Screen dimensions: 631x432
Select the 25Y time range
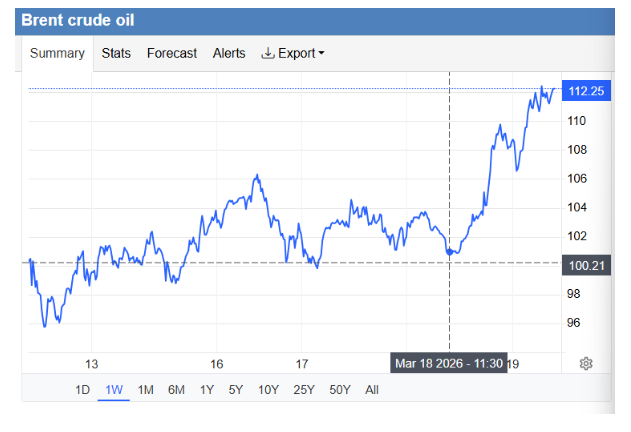(x=303, y=390)
